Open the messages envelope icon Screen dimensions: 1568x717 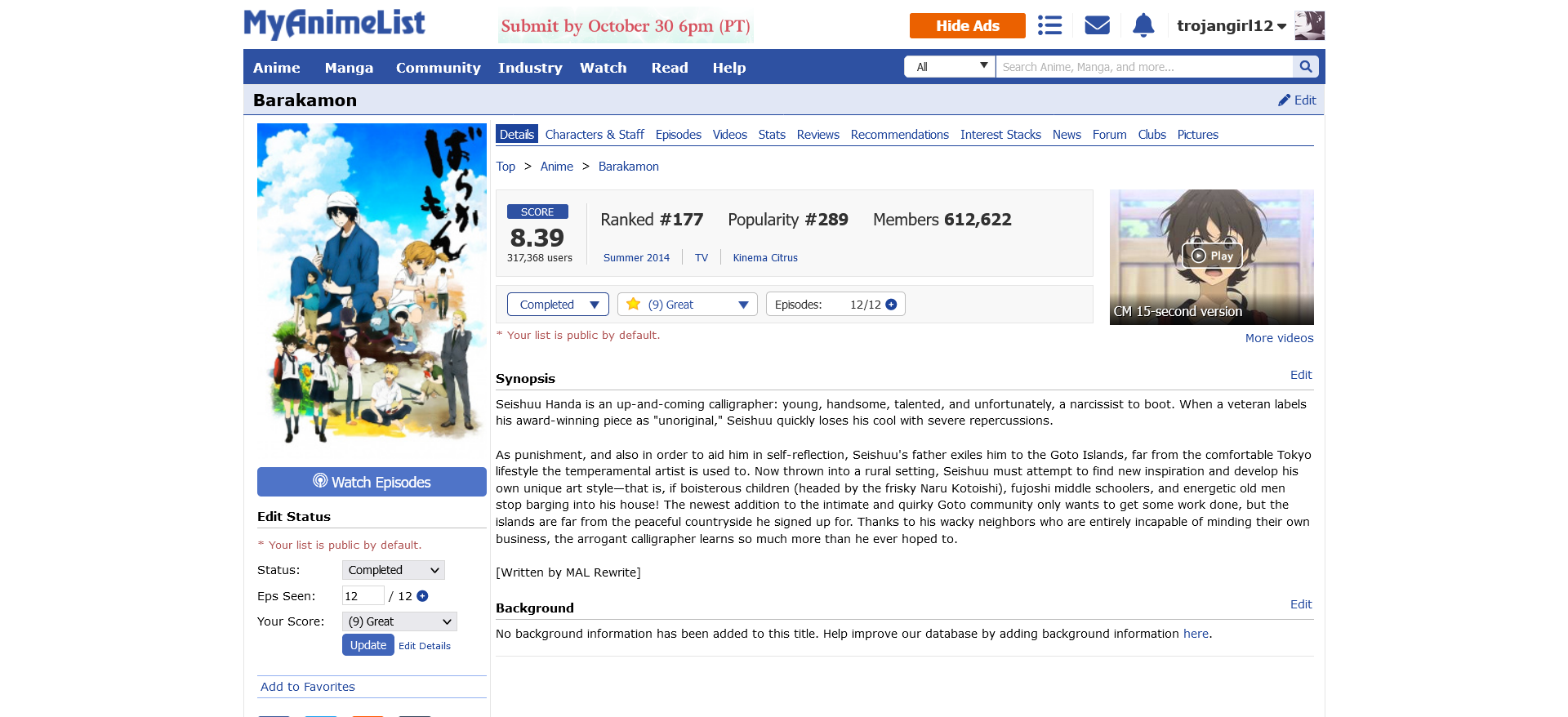(x=1097, y=25)
